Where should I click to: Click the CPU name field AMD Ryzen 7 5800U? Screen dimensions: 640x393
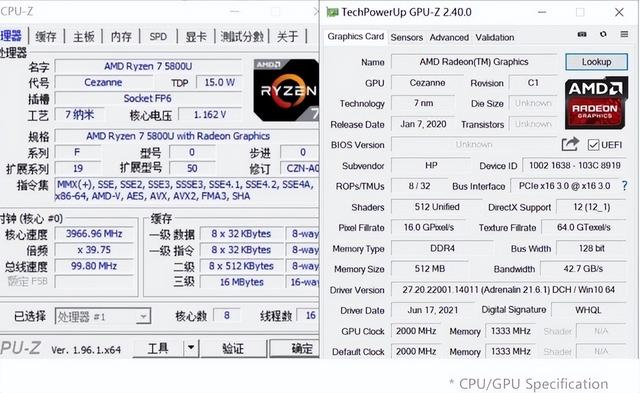(148, 66)
